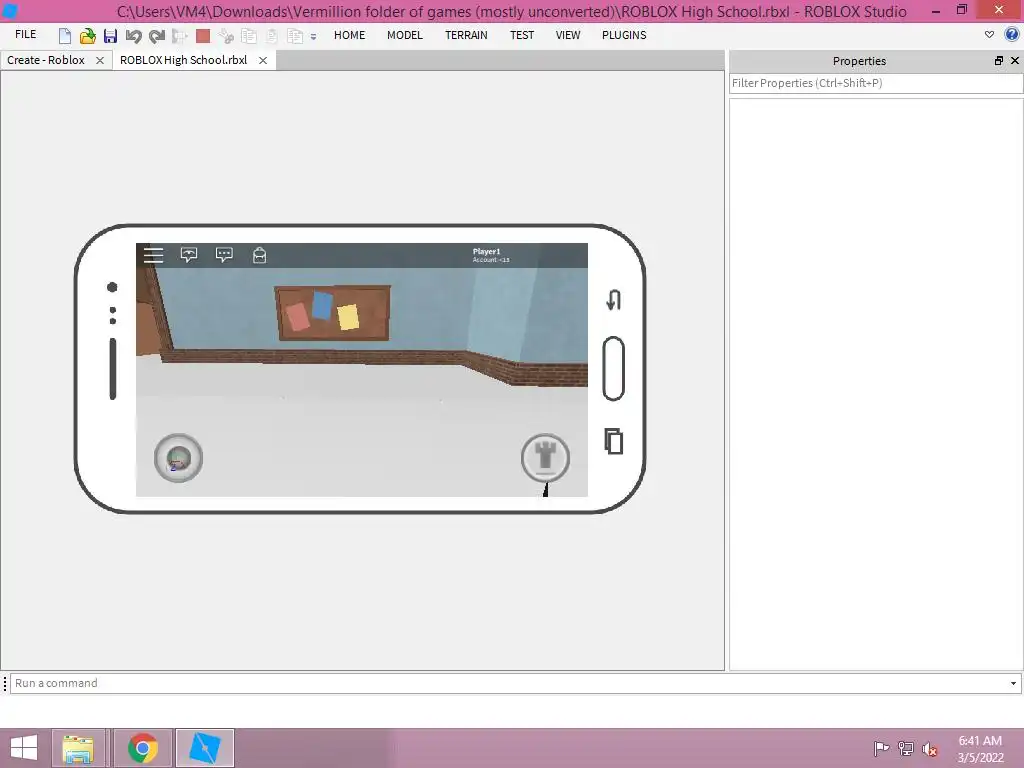The width and height of the screenshot is (1024, 768).
Task: Click the muted volume tray icon
Action: click(x=930, y=749)
